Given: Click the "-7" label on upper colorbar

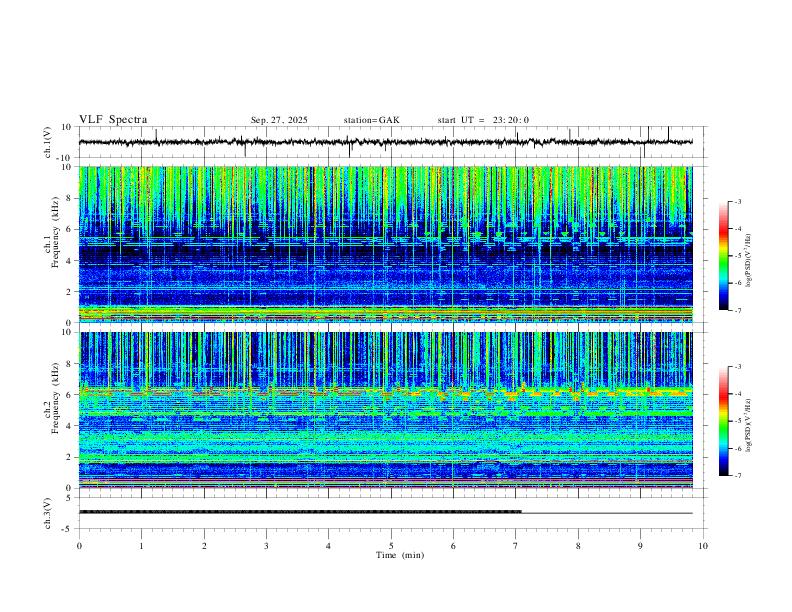Looking at the screenshot, I should point(737,311).
